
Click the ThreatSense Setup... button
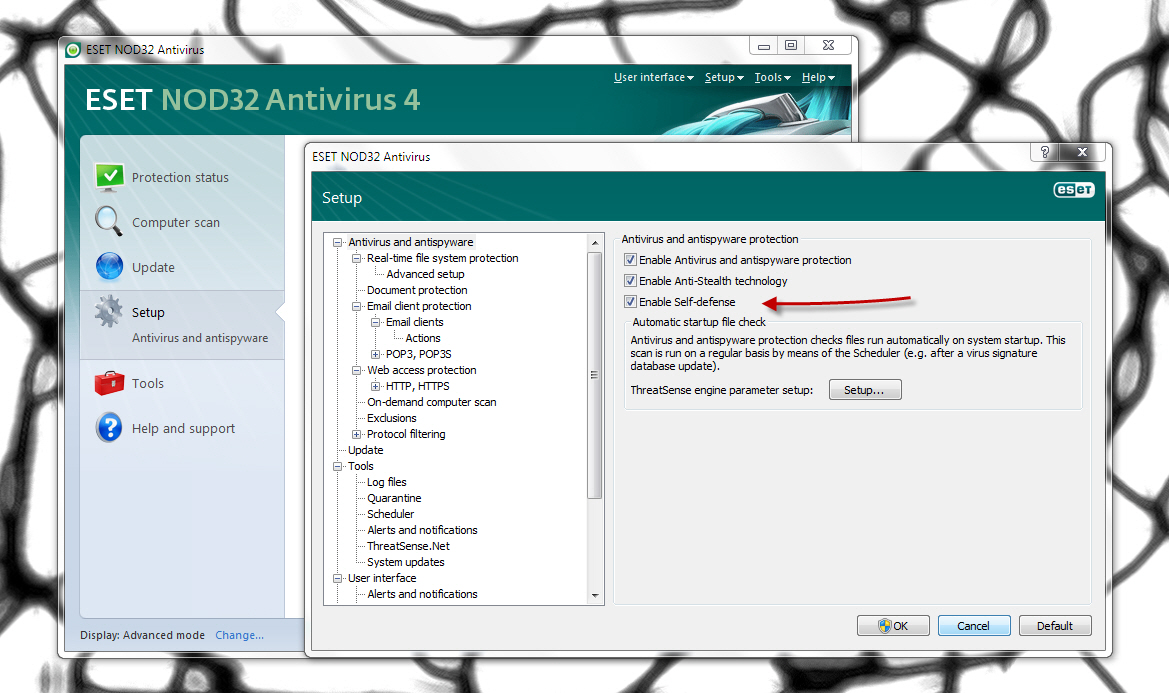pyautogui.click(x=865, y=390)
